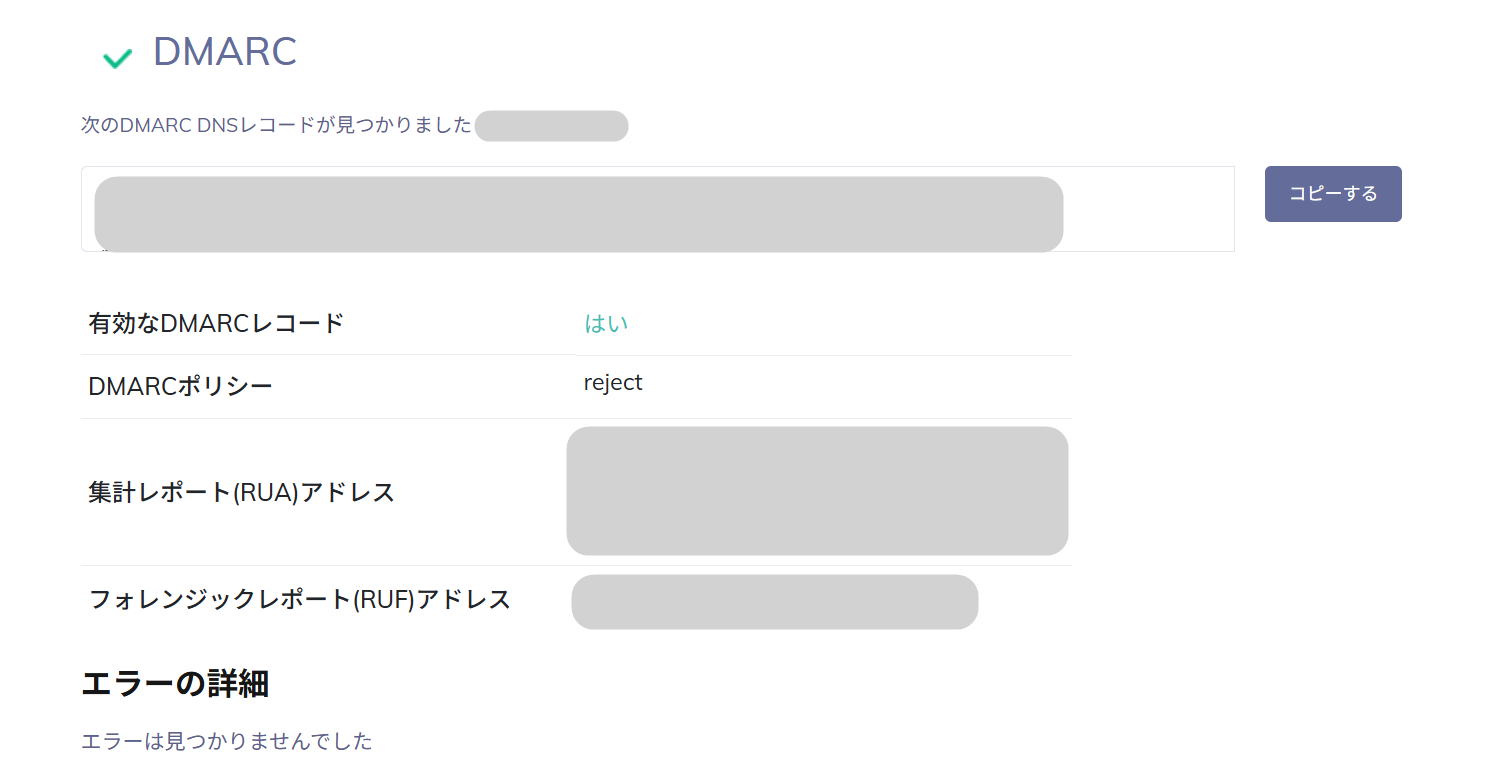Viewport: 1489px width, 782px height.
Task: Click the コピーする button
Action: tap(1332, 194)
